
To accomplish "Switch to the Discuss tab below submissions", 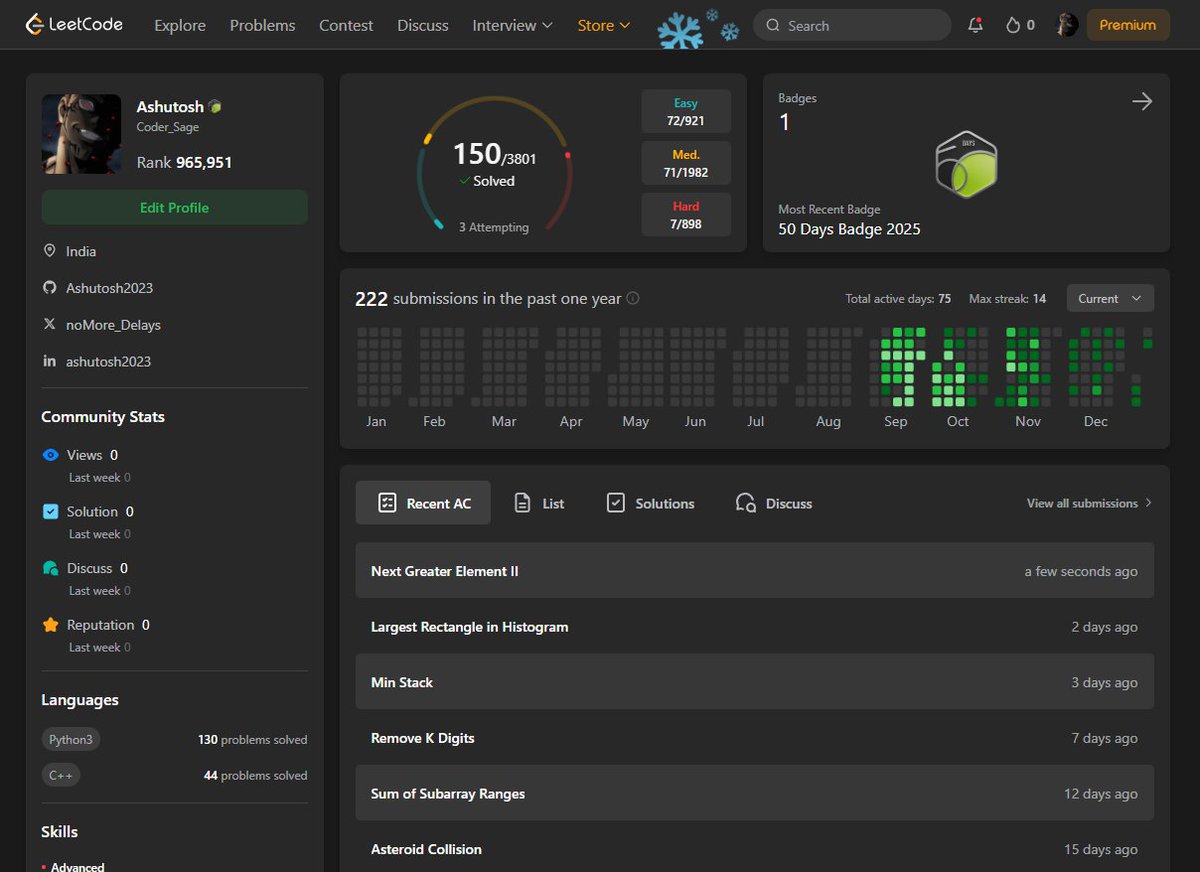I will [x=773, y=503].
